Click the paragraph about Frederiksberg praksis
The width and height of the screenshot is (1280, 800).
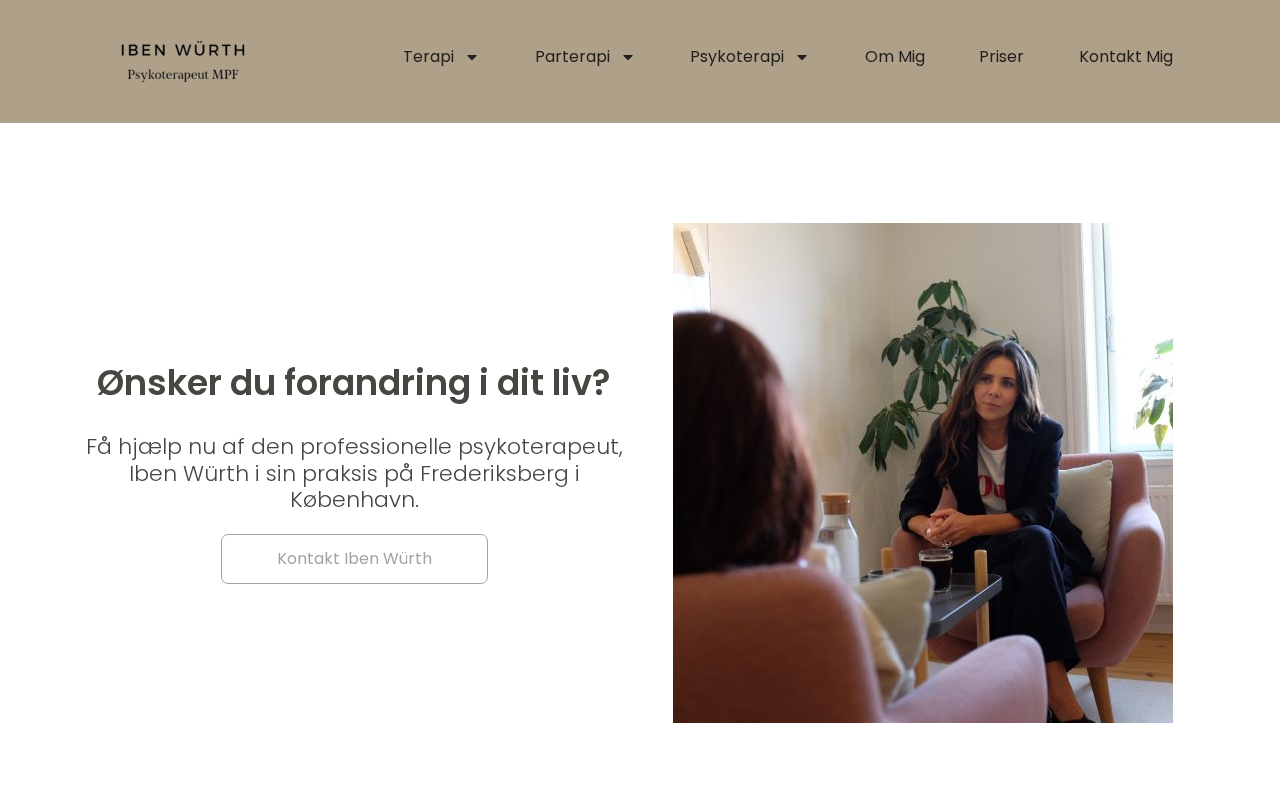click(354, 473)
